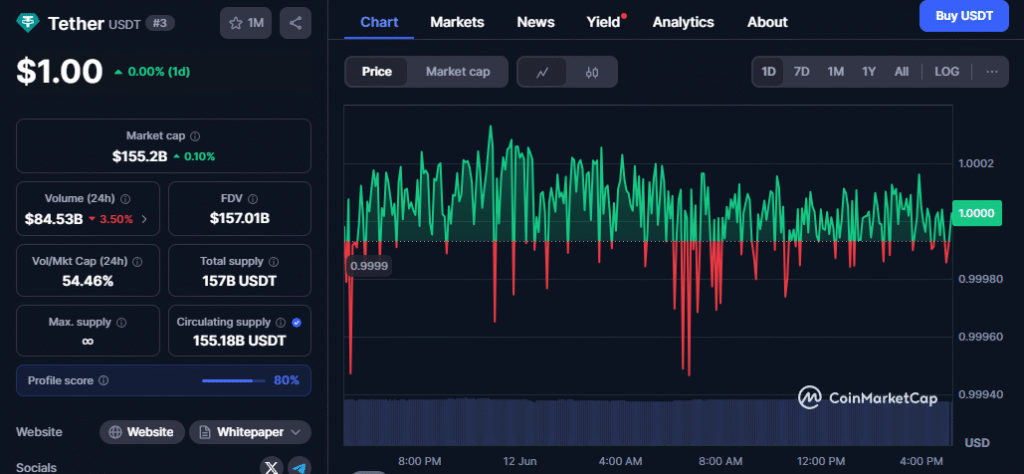This screenshot has height=474, width=1024.
Task: Expand the Whitepaper dropdown
Action: tap(250, 432)
